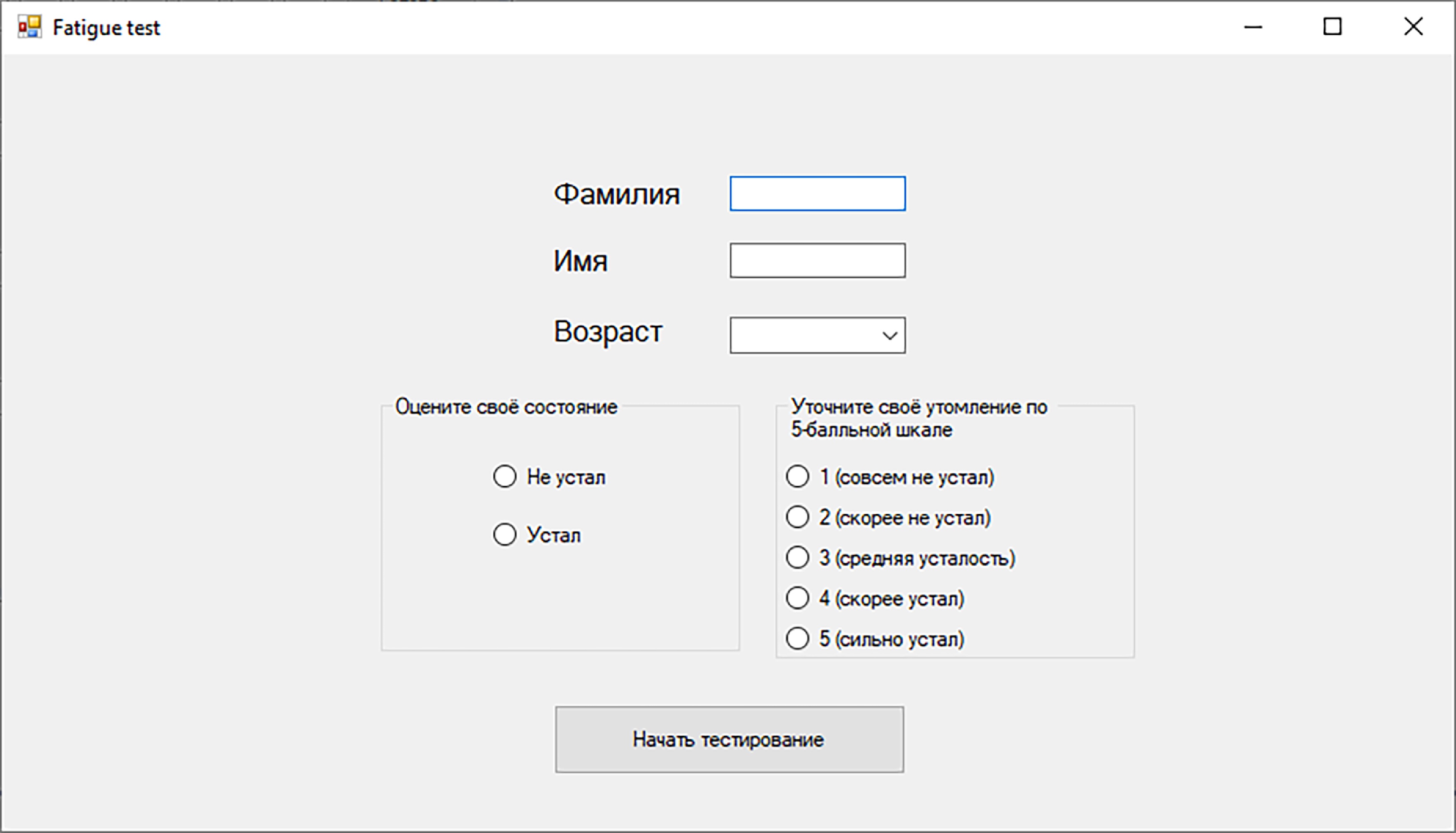
Task: Select "5 (сильно устал)" rating
Action: [797, 638]
